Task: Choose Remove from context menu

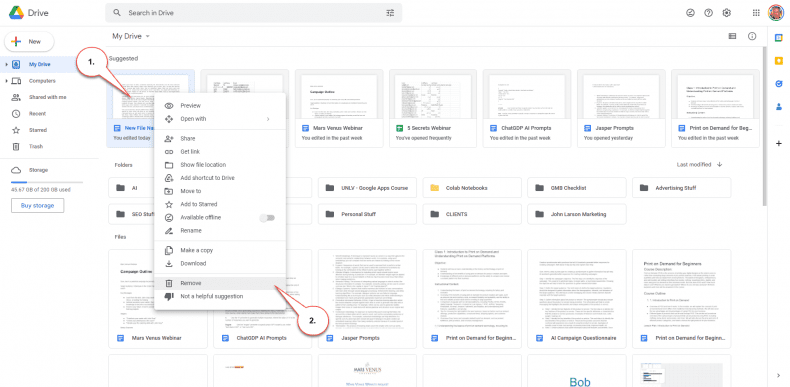Action: [x=220, y=283]
